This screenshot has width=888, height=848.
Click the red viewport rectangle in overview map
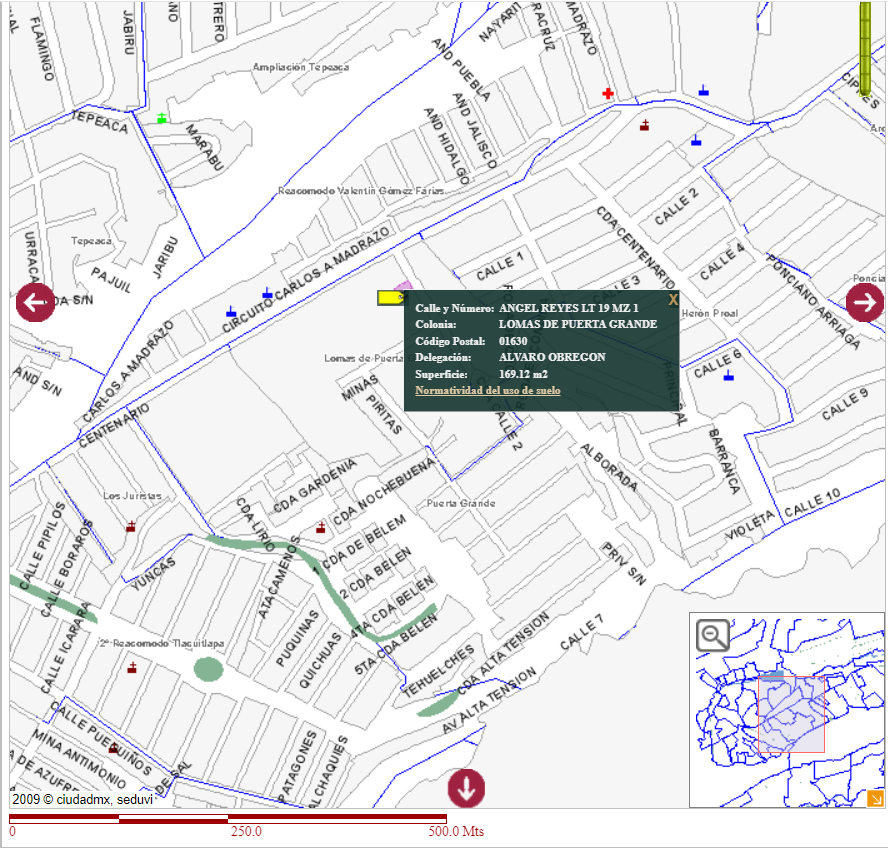pos(791,714)
